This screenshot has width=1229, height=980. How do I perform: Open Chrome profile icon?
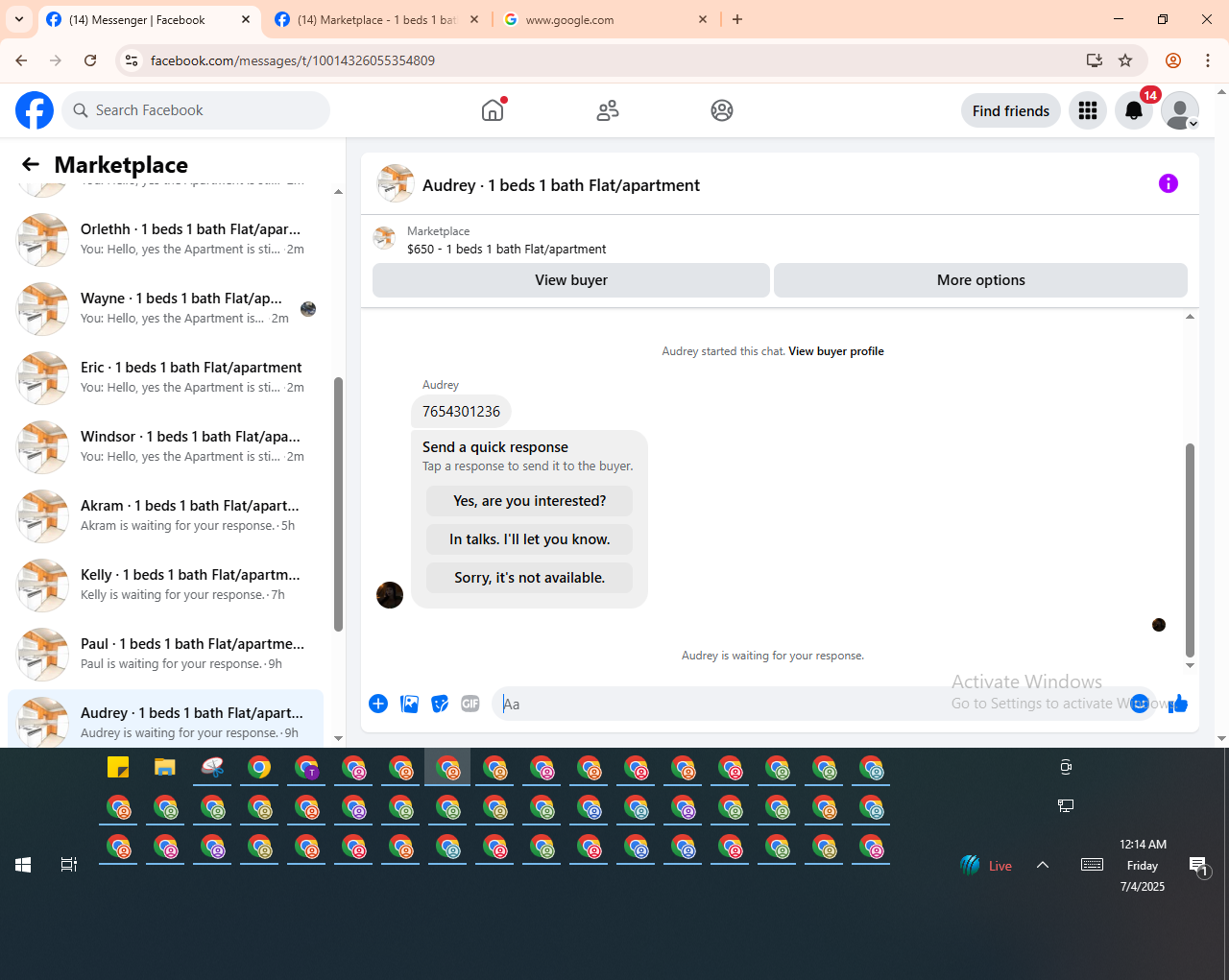click(x=1173, y=60)
